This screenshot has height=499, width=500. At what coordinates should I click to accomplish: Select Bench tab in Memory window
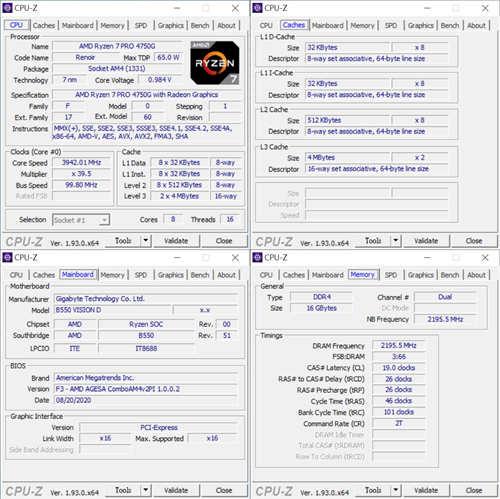[x=450, y=275]
